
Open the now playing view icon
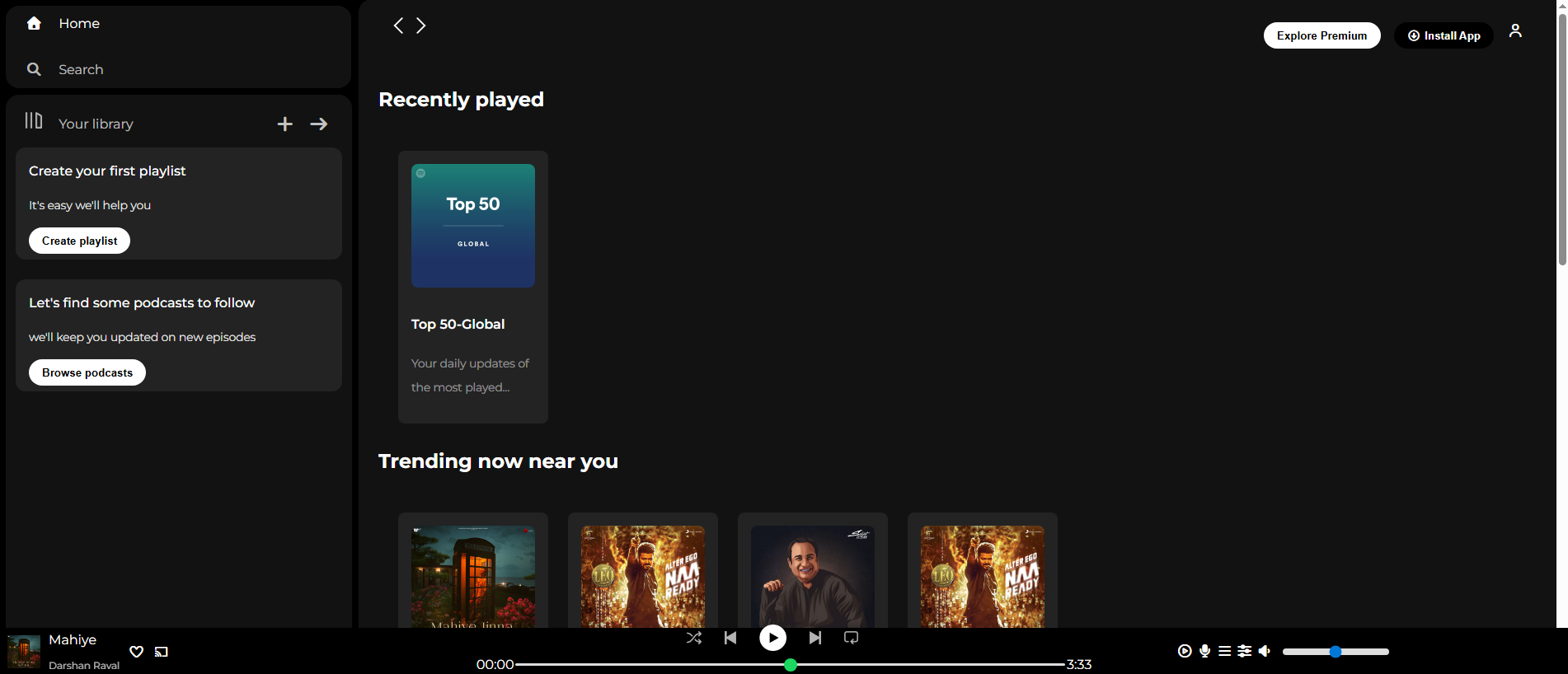[x=1185, y=651]
